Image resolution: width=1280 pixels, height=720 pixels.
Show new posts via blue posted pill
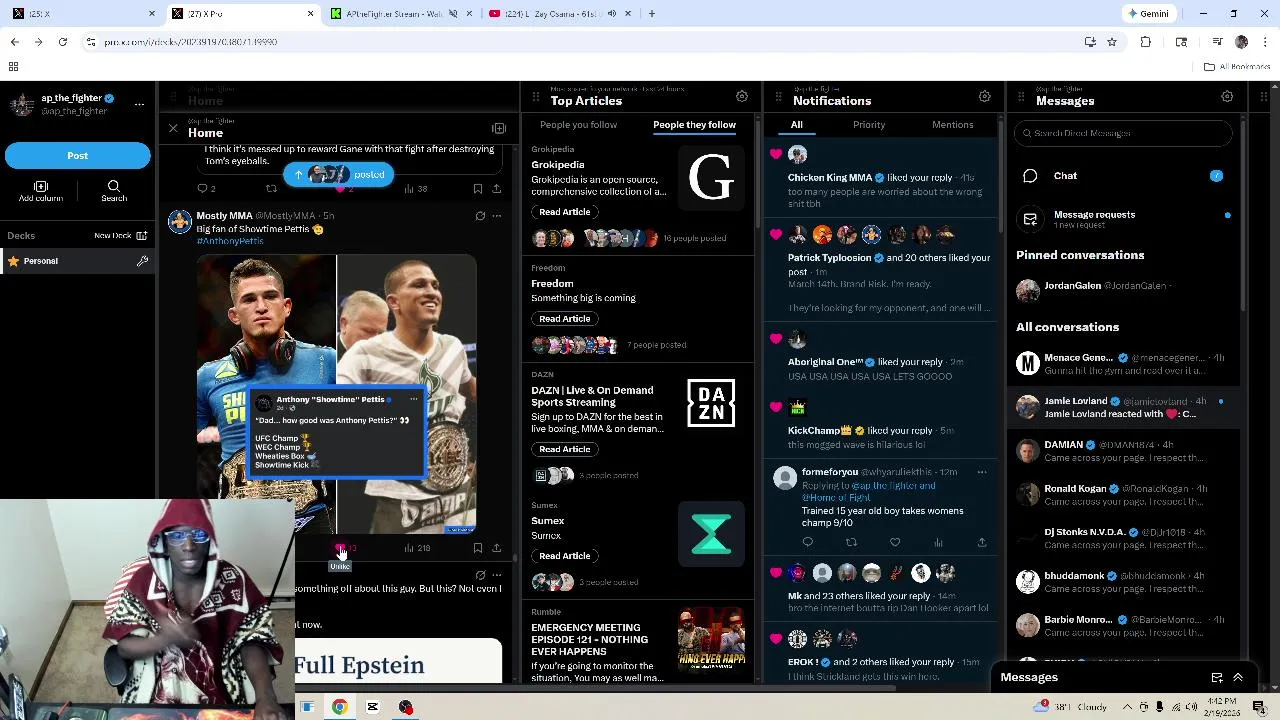pos(338,175)
